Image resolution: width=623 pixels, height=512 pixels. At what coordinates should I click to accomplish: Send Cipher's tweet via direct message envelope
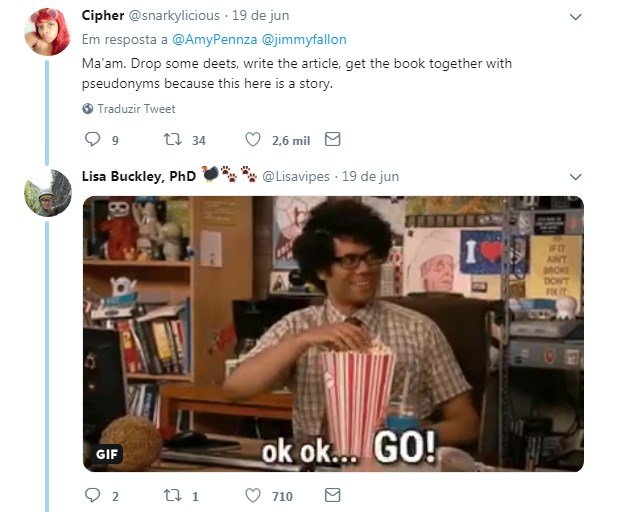pos(333,139)
